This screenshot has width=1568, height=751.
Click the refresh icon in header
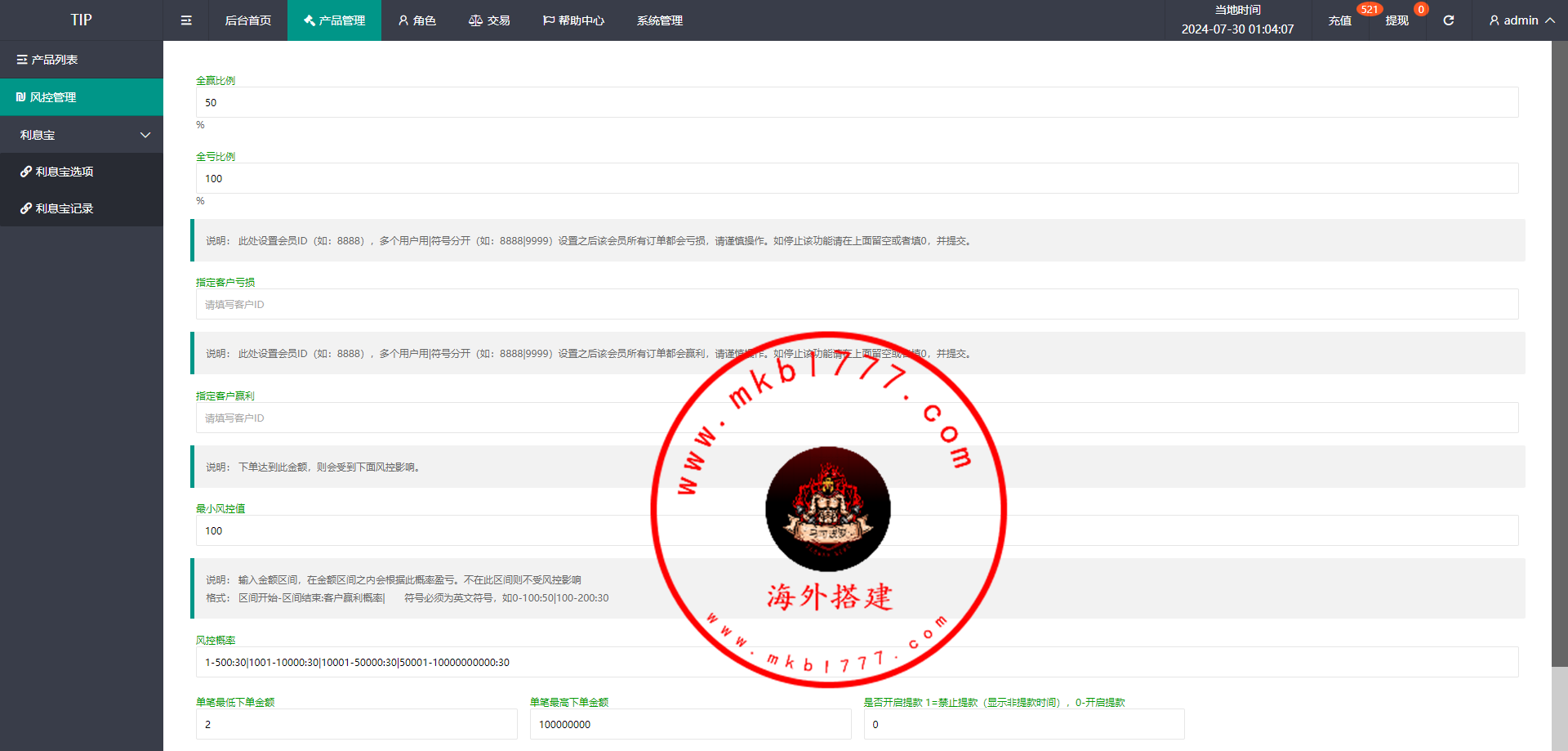point(1448,20)
